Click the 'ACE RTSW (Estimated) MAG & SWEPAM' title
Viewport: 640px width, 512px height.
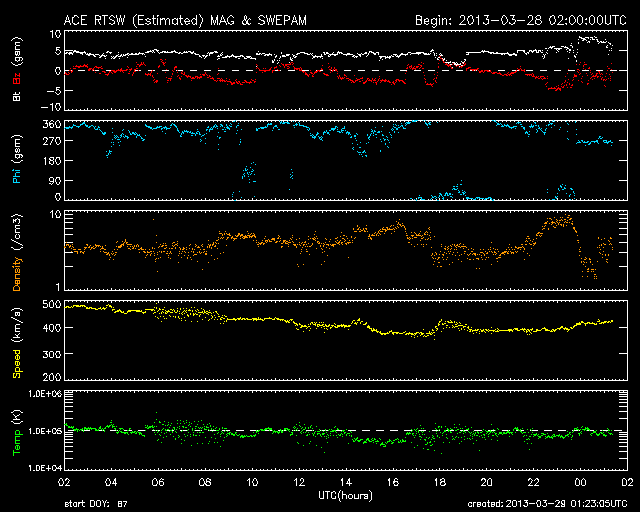(x=185, y=20)
